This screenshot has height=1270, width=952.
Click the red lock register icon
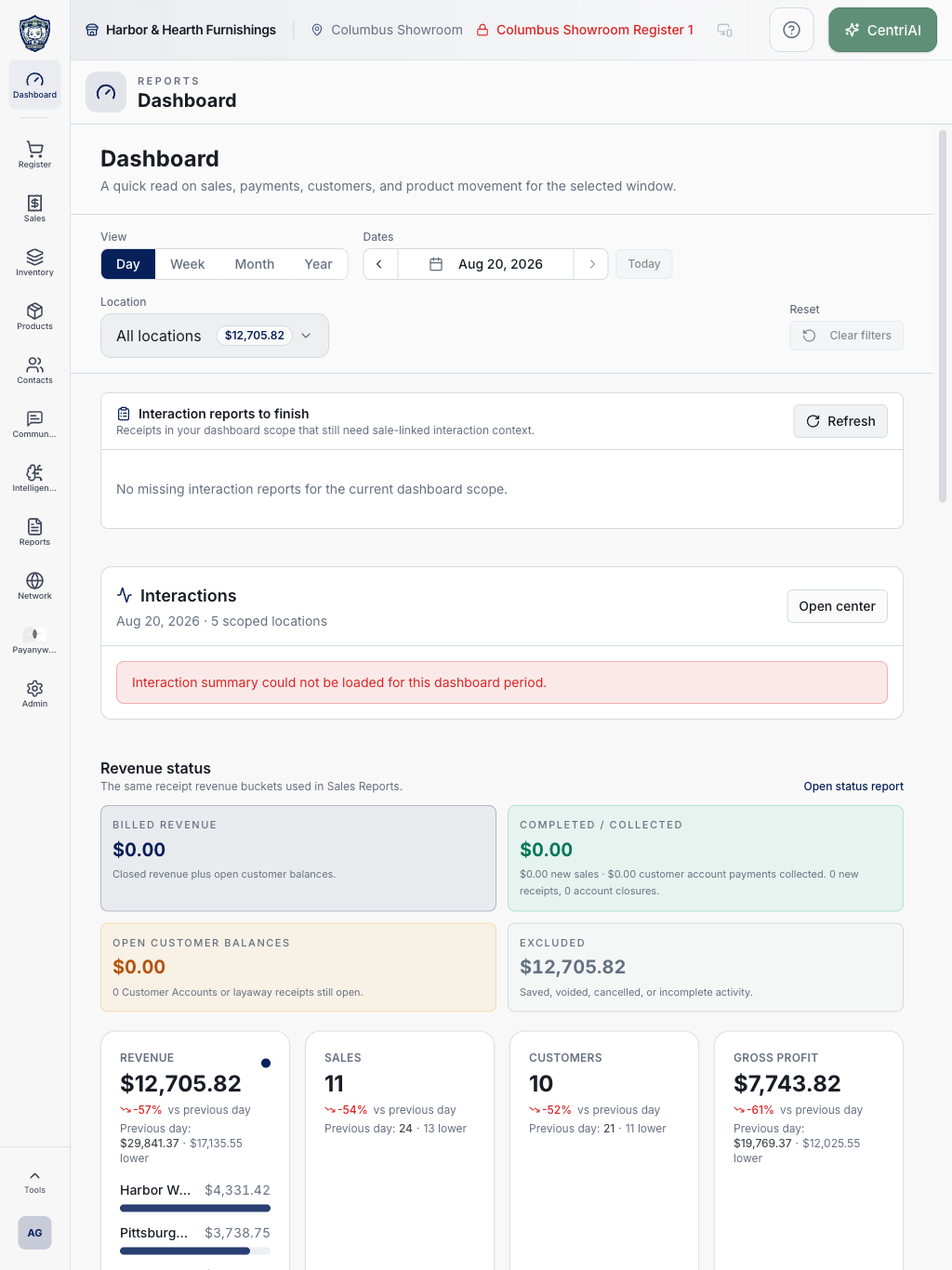point(483,30)
